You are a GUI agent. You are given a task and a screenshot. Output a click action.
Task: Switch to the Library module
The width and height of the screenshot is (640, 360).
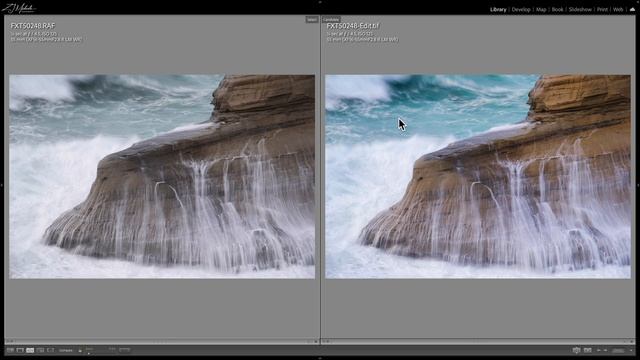tap(498, 9)
